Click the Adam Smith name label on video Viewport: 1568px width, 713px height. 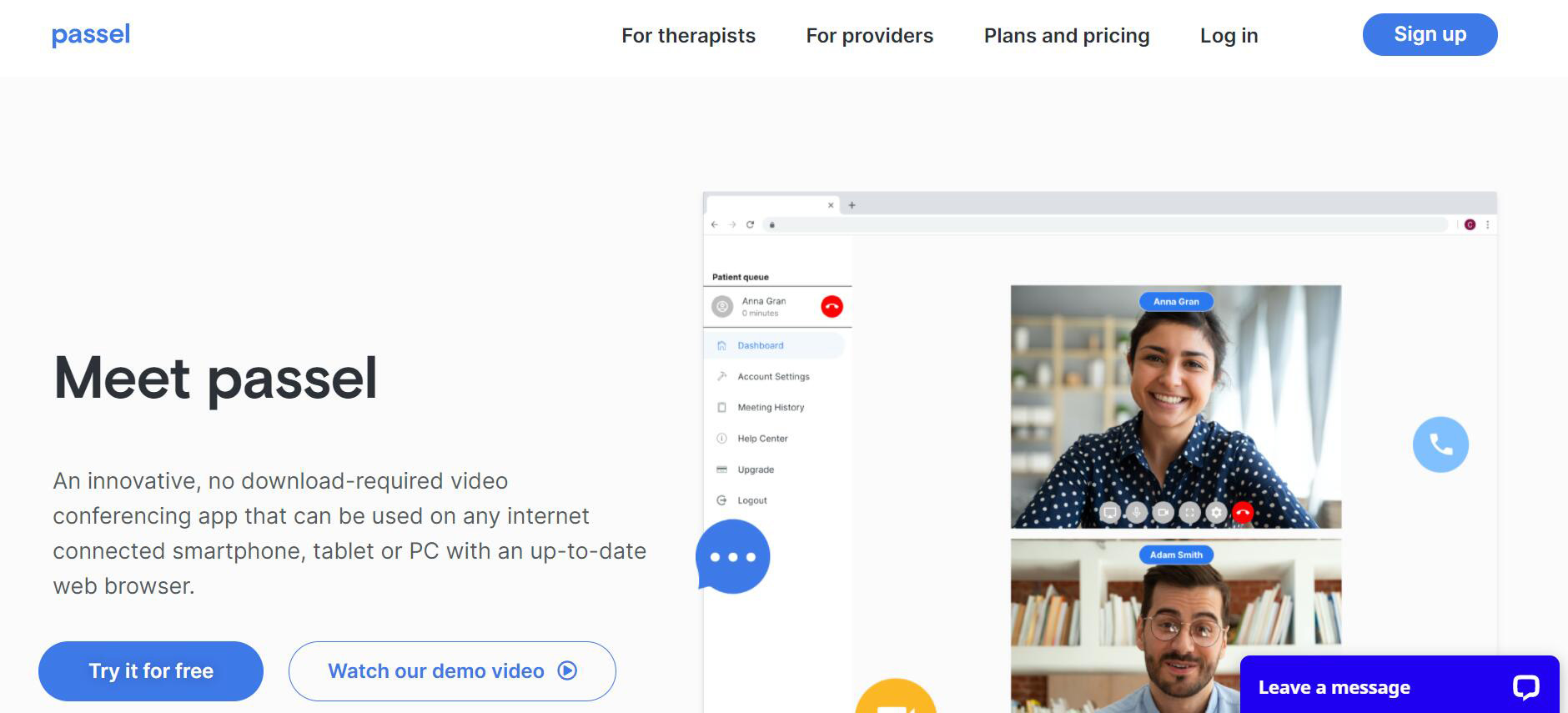(x=1176, y=555)
